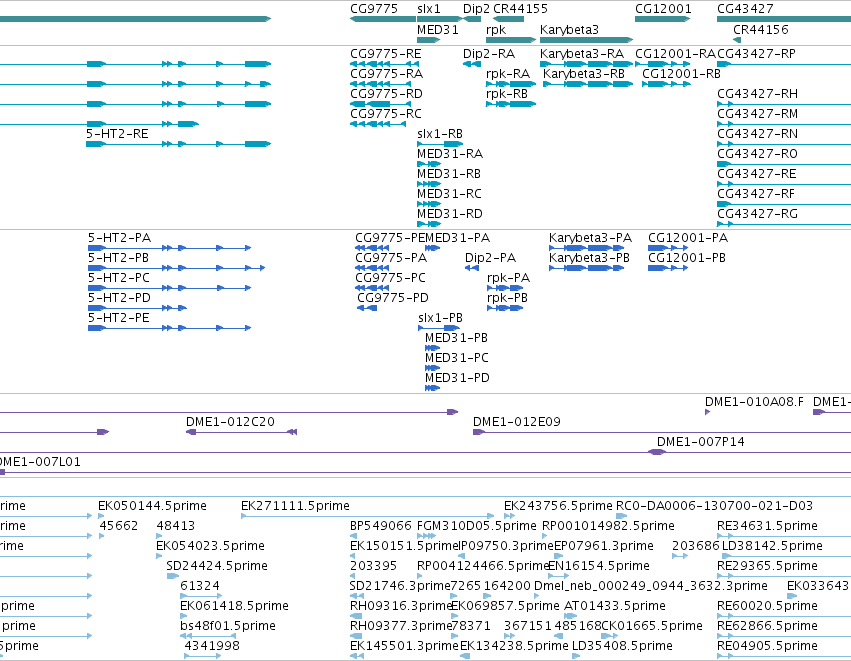The image size is (851, 661).
Task: Click protein 5-HT2-PA
Action: 119,238
